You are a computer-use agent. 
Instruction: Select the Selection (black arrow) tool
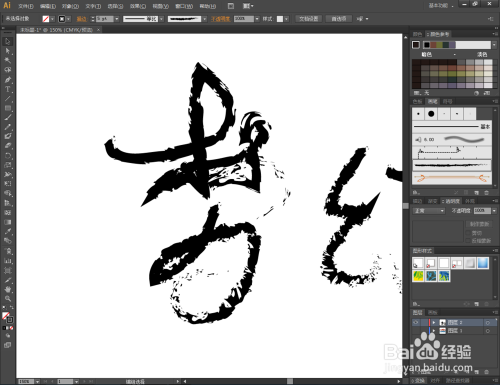click(x=8, y=42)
